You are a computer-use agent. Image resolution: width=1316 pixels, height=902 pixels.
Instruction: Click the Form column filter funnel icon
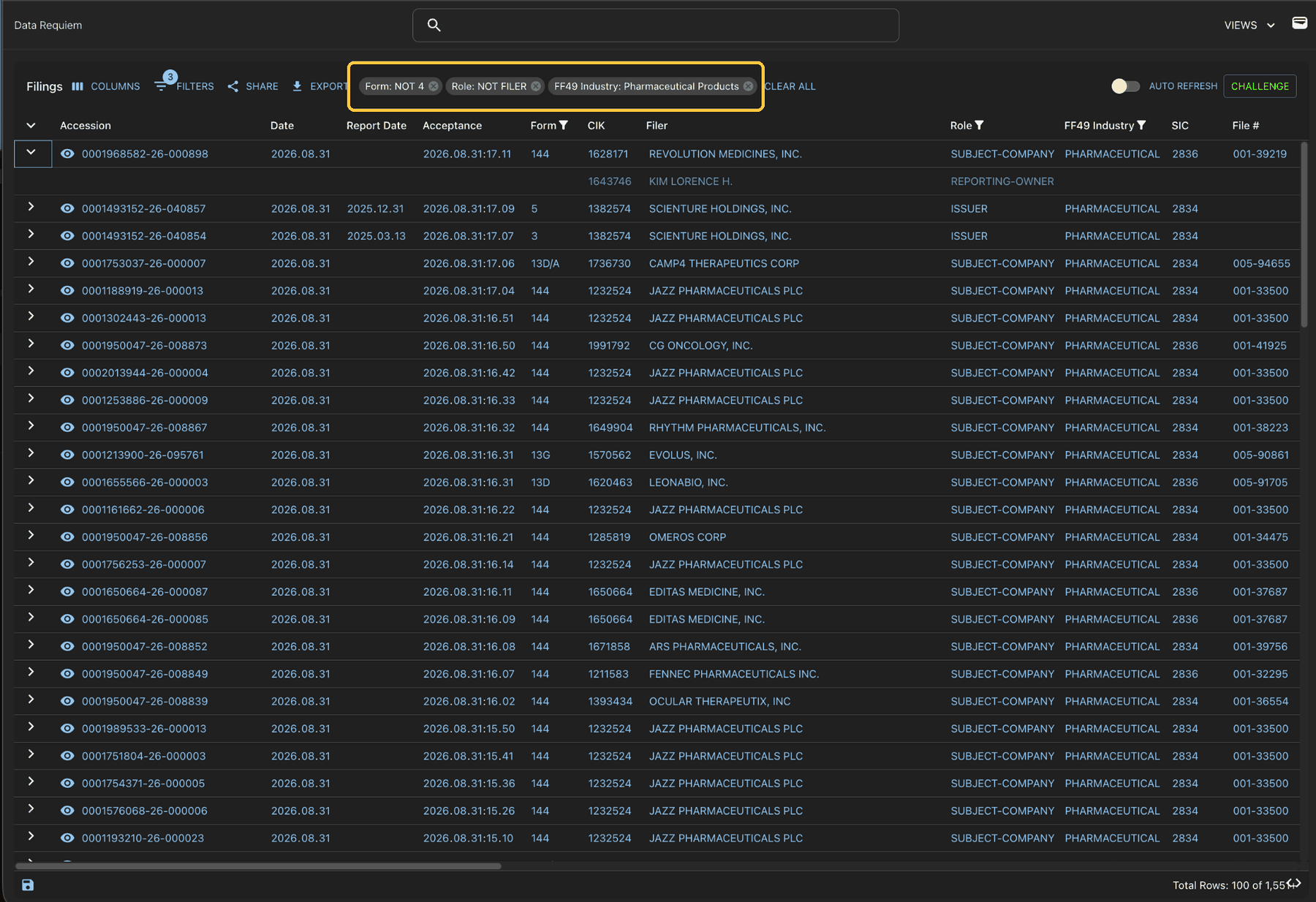[563, 126]
